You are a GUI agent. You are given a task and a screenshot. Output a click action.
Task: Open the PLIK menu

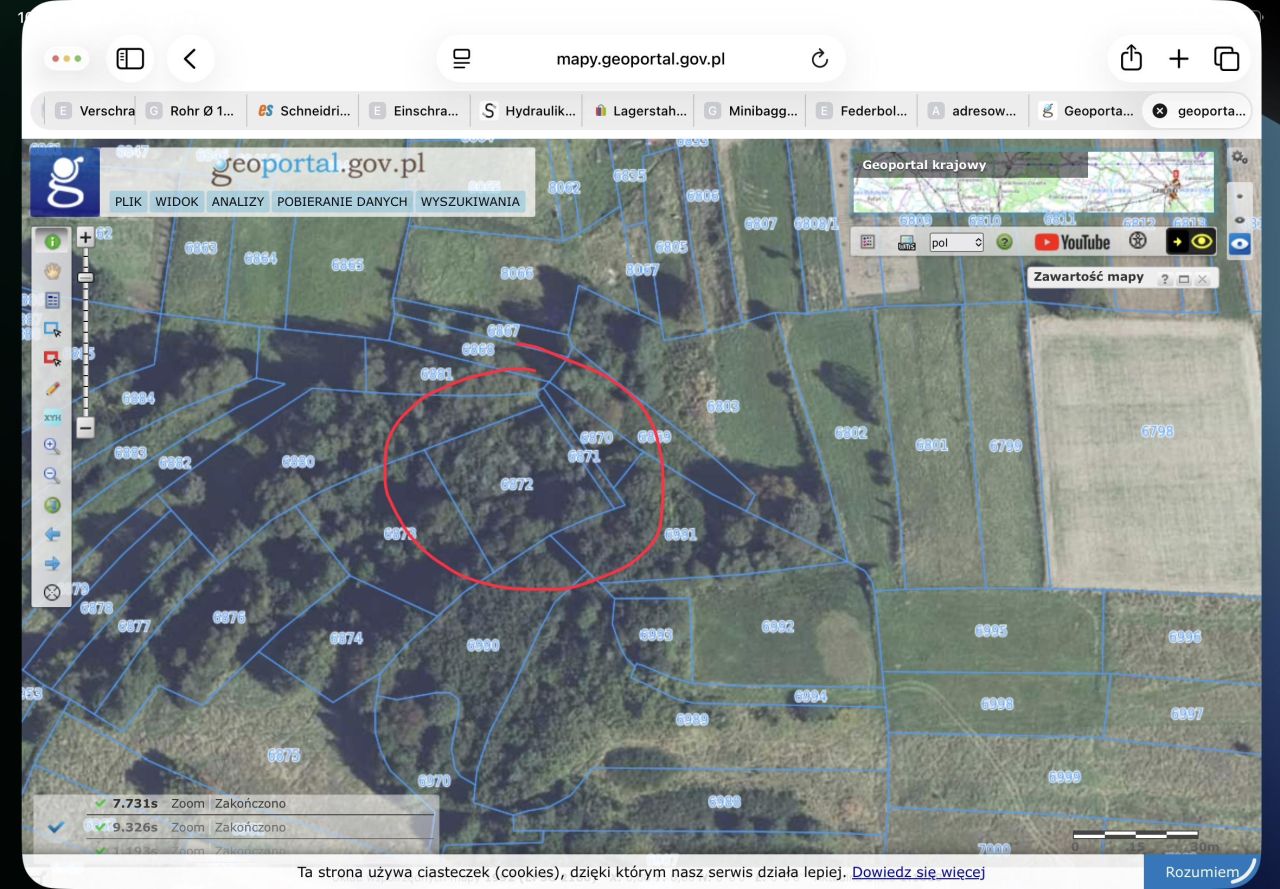pos(128,201)
